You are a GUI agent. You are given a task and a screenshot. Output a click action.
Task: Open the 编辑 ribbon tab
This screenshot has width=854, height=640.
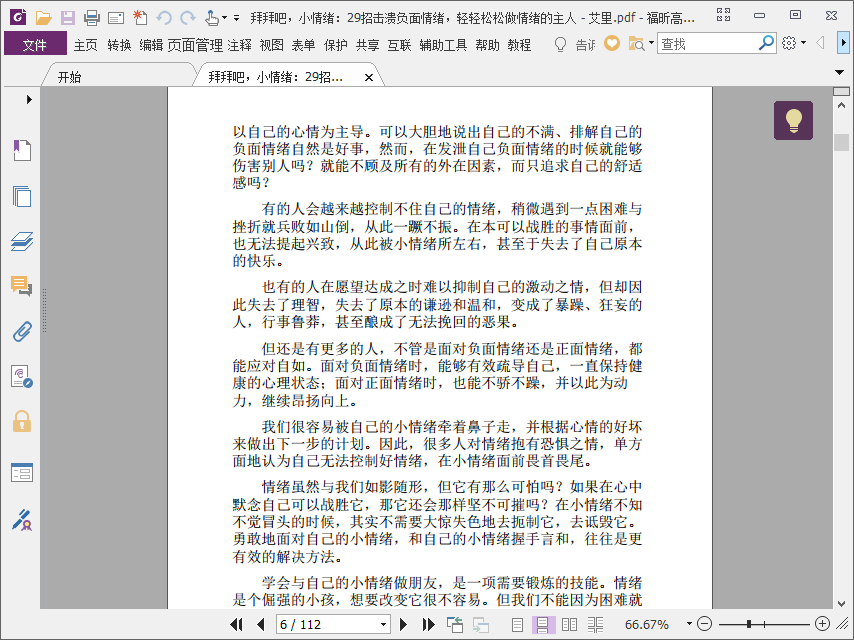click(151, 45)
